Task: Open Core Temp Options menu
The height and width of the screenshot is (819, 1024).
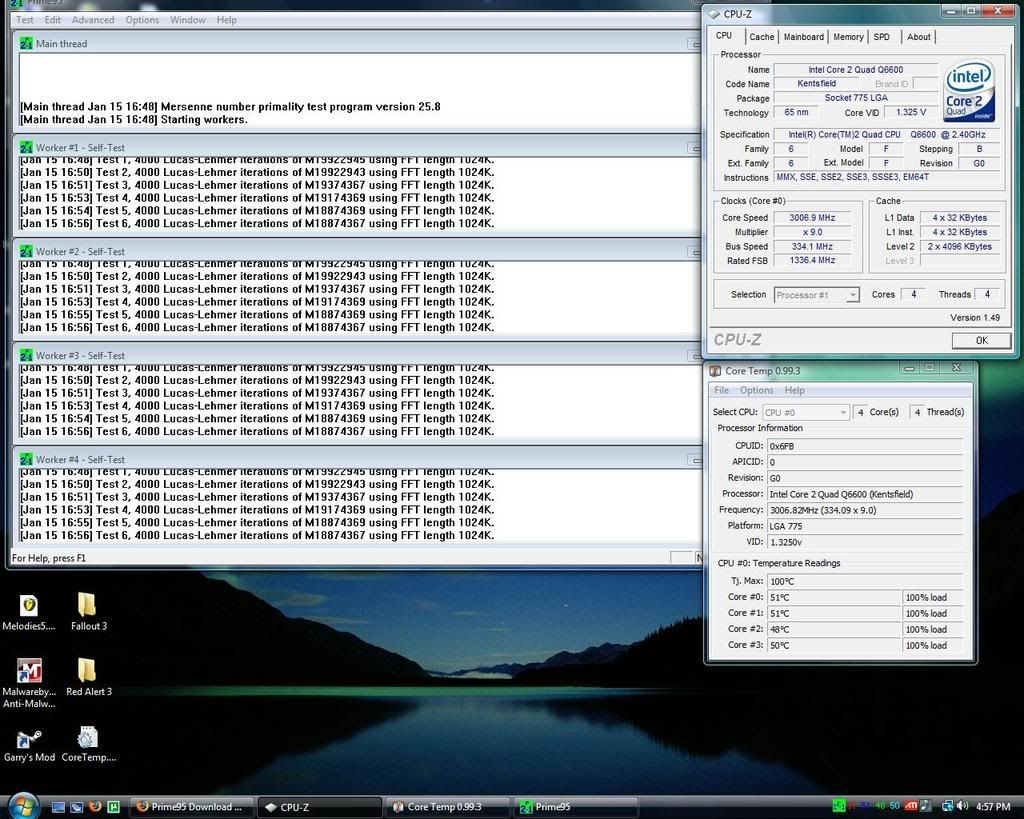Action: [757, 390]
